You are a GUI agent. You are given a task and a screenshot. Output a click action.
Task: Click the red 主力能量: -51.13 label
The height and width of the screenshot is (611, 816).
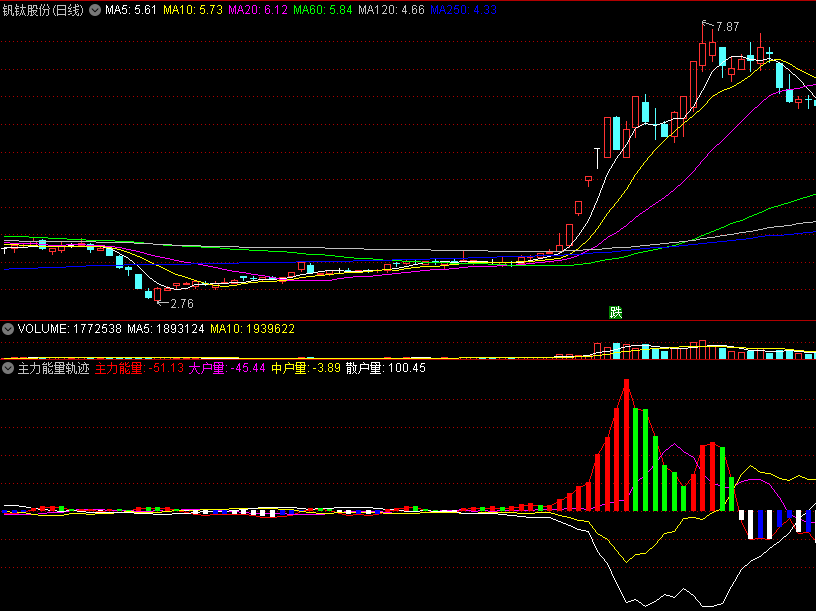point(139,368)
